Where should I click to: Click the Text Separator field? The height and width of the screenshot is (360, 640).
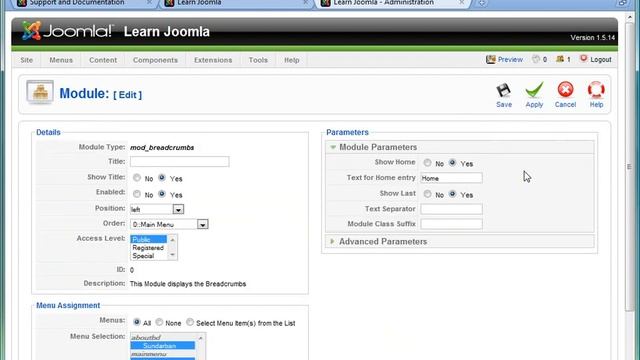click(x=451, y=209)
